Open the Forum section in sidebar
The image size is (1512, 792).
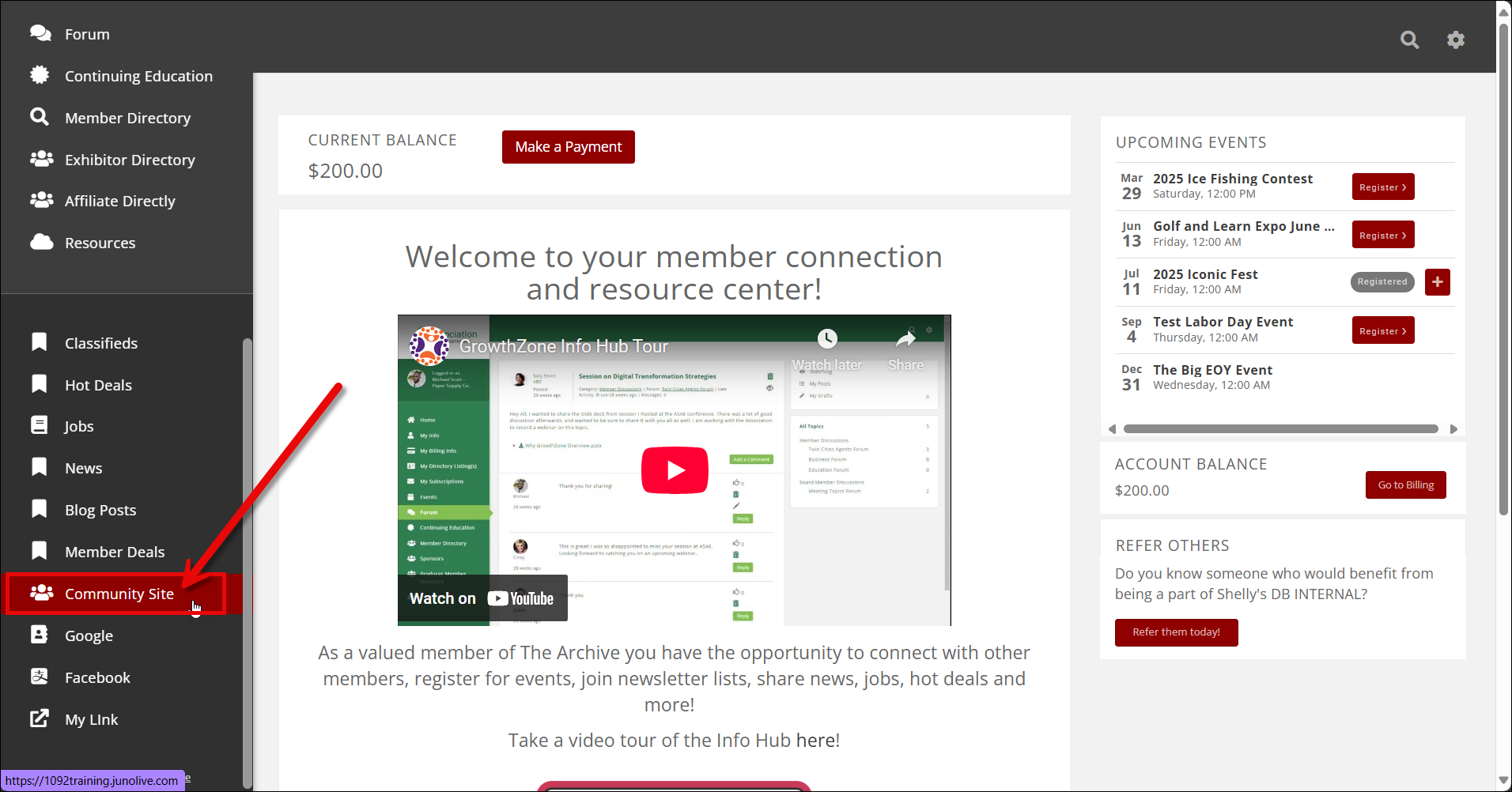[x=87, y=33]
